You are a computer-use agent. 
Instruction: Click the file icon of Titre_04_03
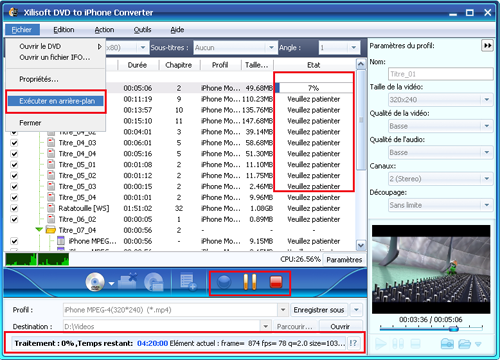coord(51,143)
